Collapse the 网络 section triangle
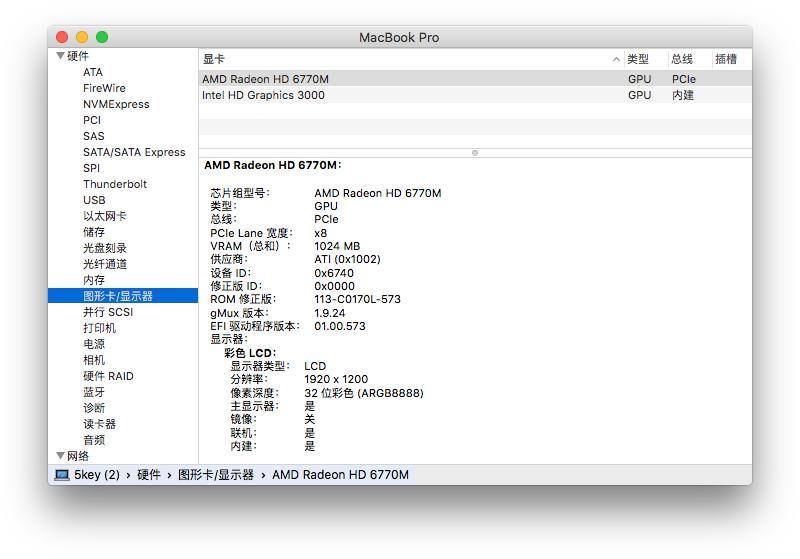800x559 pixels. pos(61,455)
